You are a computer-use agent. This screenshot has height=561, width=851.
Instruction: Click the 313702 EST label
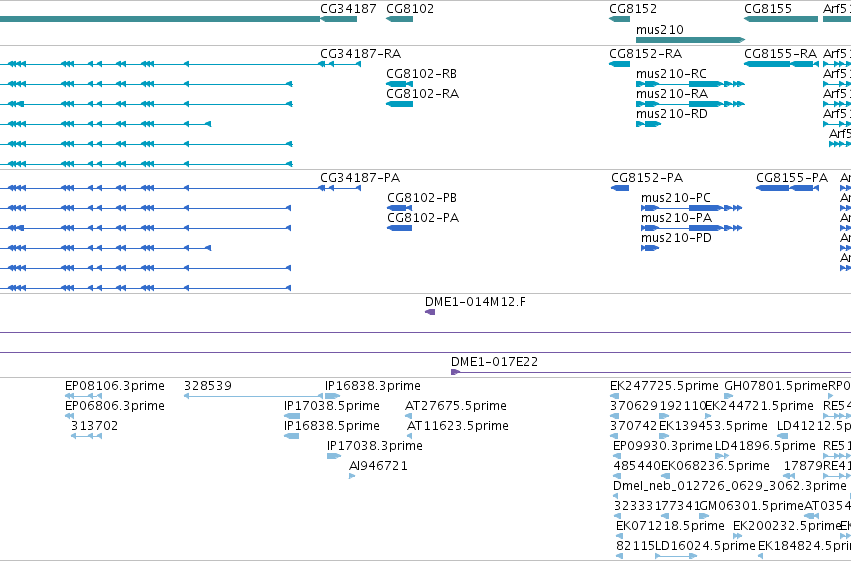tap(94, 426)
